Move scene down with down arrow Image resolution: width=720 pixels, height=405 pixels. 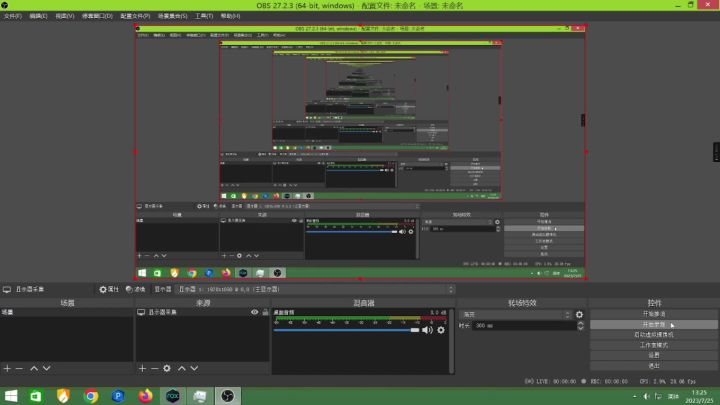pyautogui.click(x=46, y=368)
